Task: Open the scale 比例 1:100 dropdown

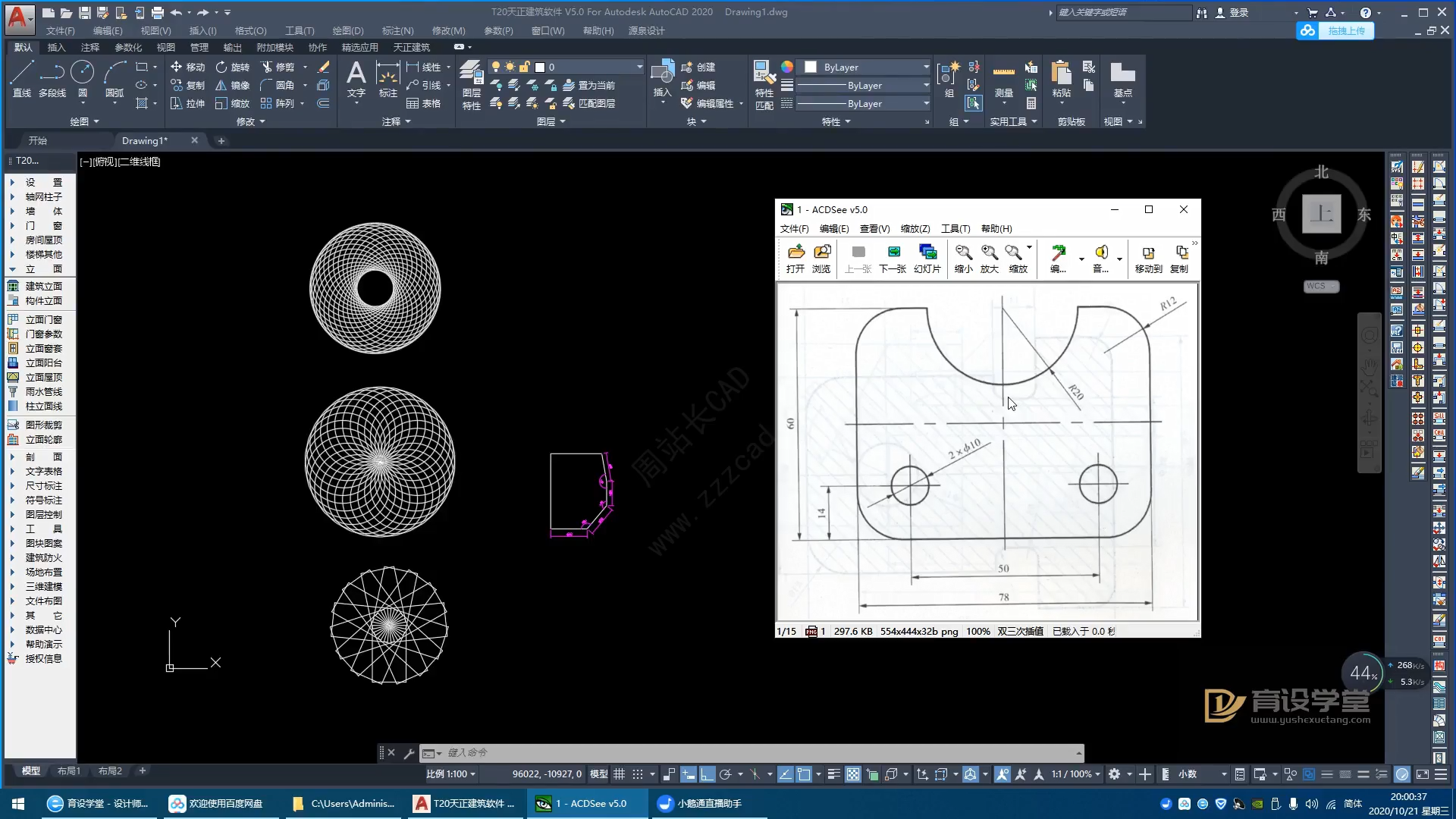Action: [450, 774]
